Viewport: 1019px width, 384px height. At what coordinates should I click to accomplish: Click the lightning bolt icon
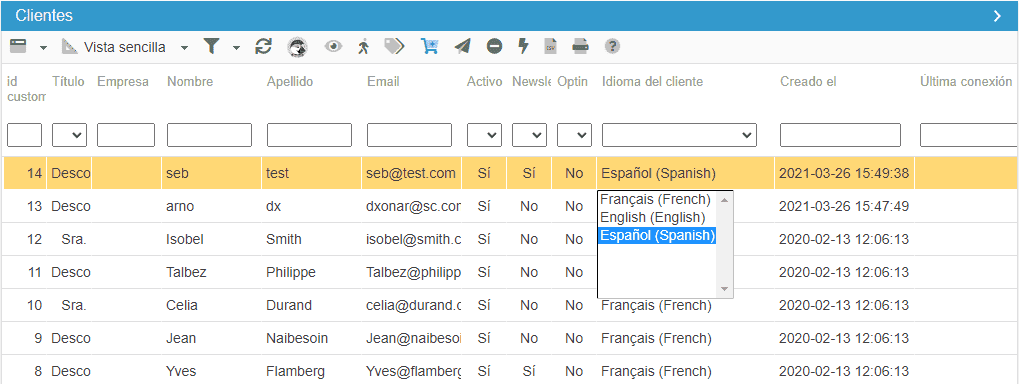[523, 46]
